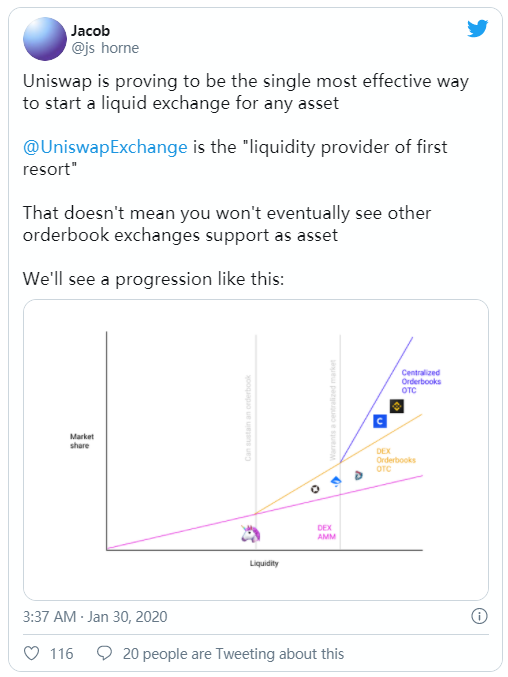Open @UniswapExchange mention link

tap(105, 147)
